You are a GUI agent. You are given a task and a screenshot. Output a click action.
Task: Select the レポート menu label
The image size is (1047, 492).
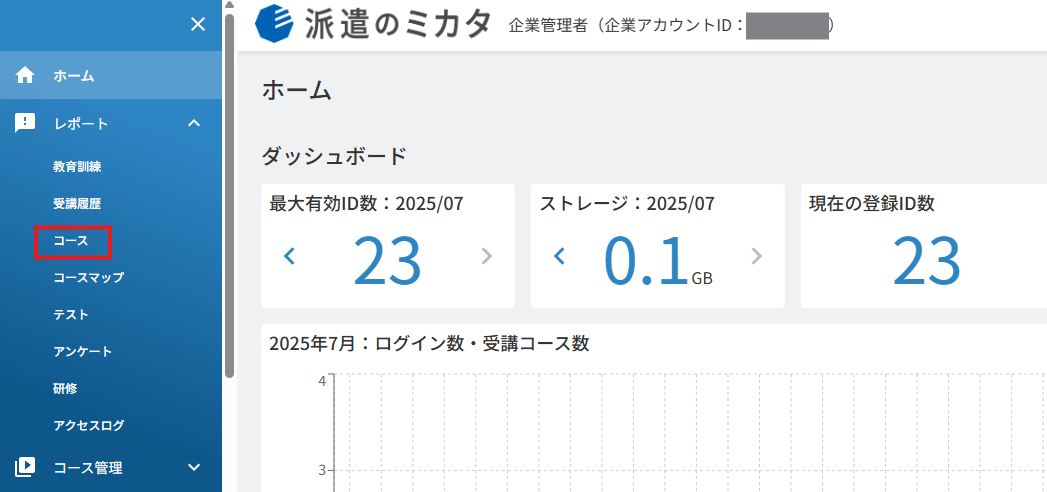tap(81, 124)
